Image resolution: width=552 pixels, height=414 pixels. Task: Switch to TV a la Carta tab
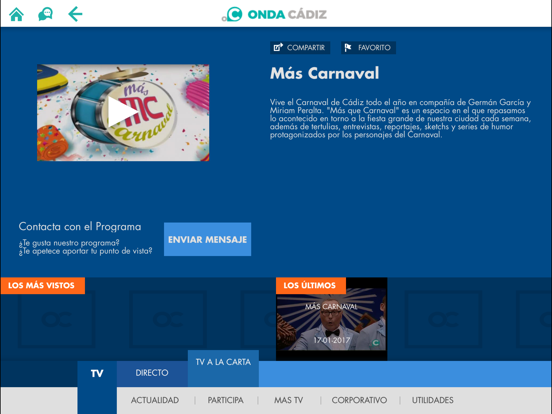tap(223, 368)
